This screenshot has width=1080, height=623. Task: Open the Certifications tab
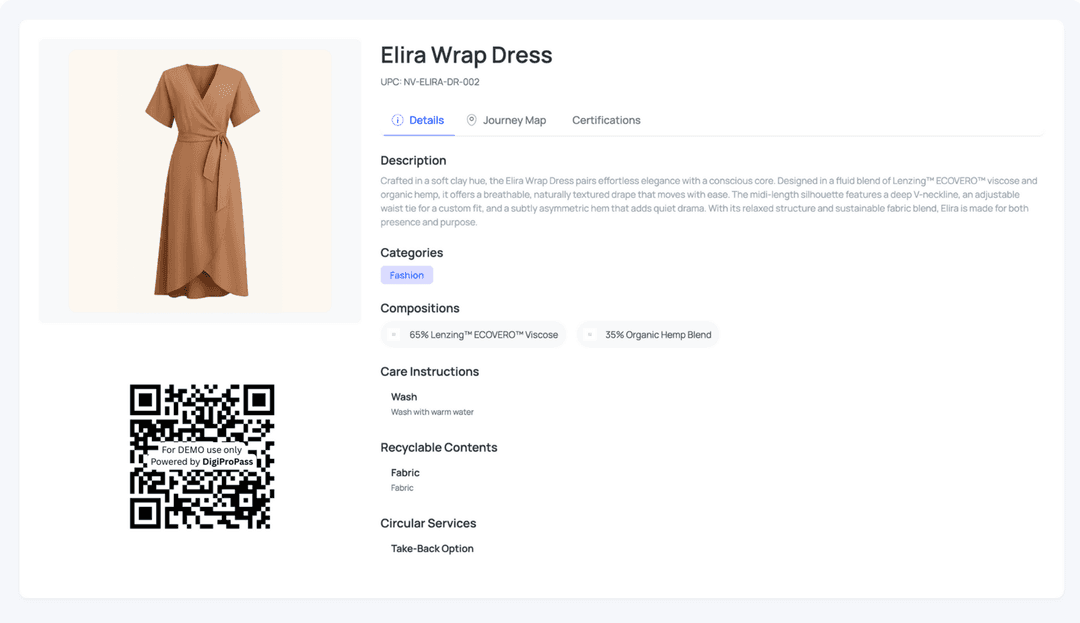tap(605, 120)
